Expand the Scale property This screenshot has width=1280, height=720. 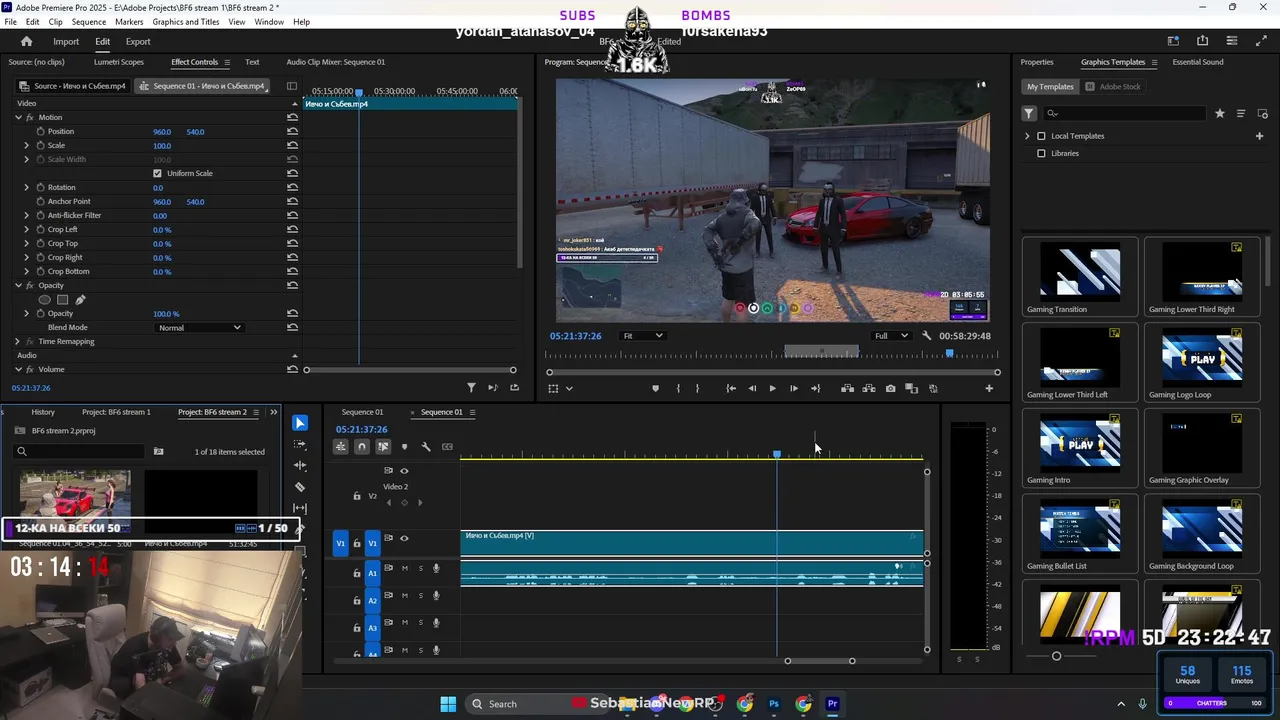(x=27, y=145)
